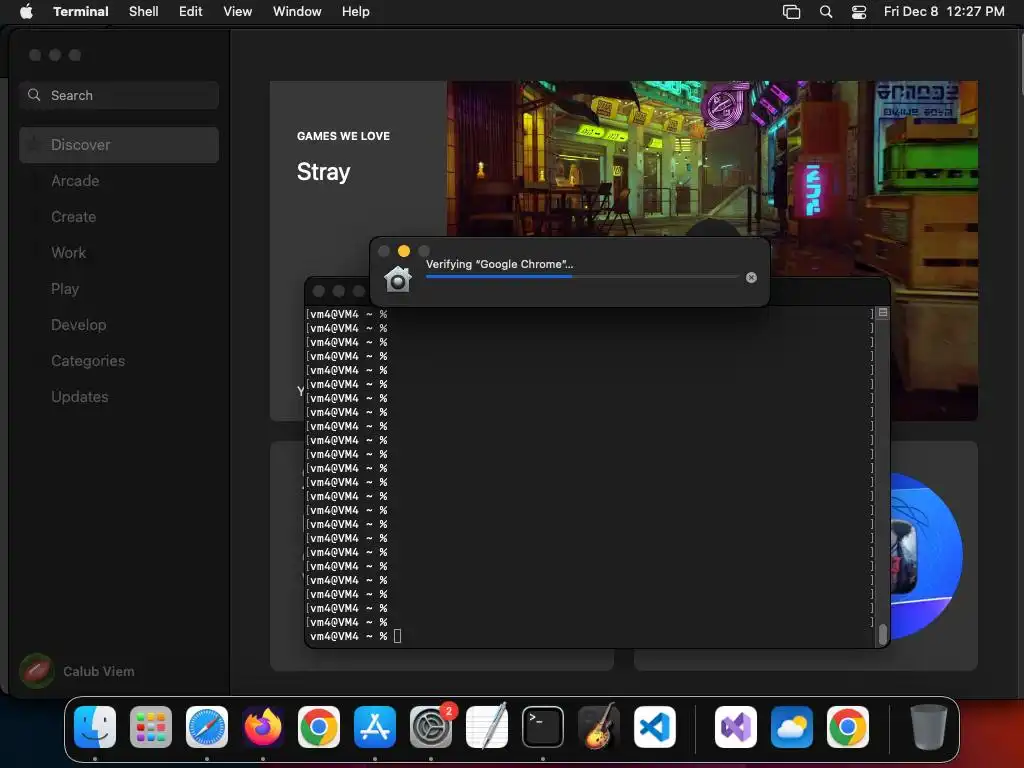Launch Visual Studio Code from the Dock

click(655, 727)
